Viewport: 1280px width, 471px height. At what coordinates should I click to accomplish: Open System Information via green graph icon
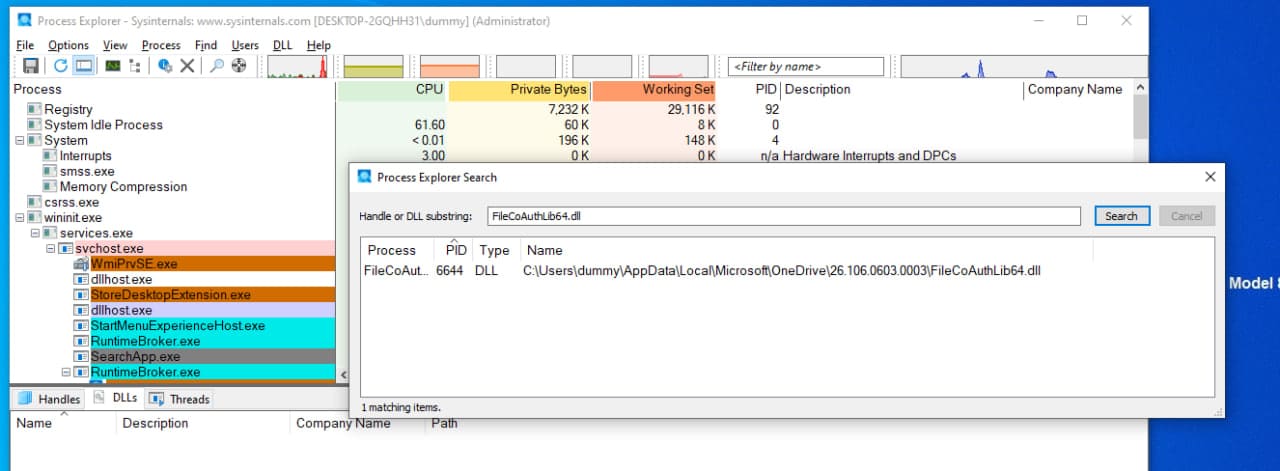[x=113, y=66]
